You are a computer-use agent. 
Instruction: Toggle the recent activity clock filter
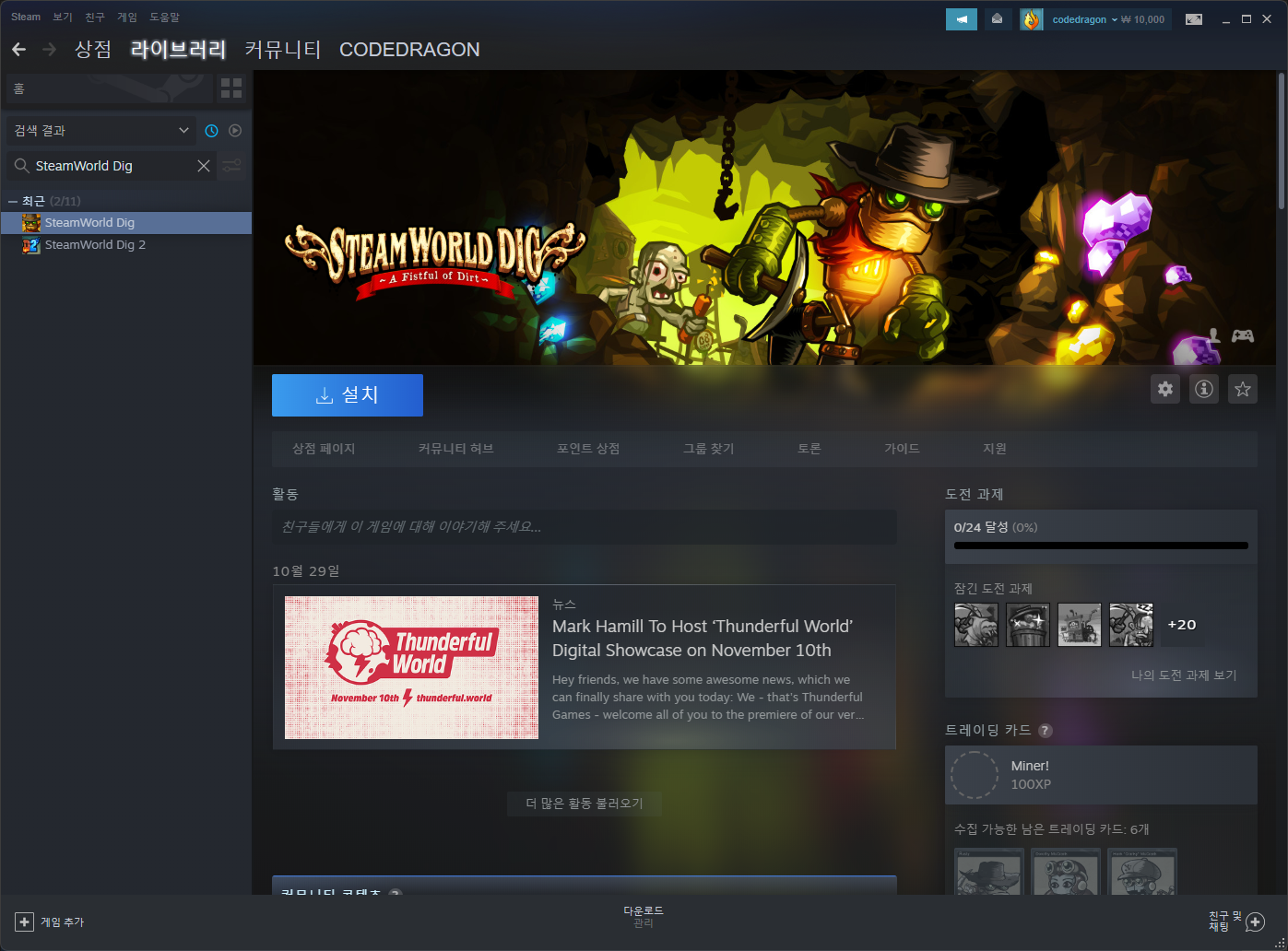pos(211,131)
